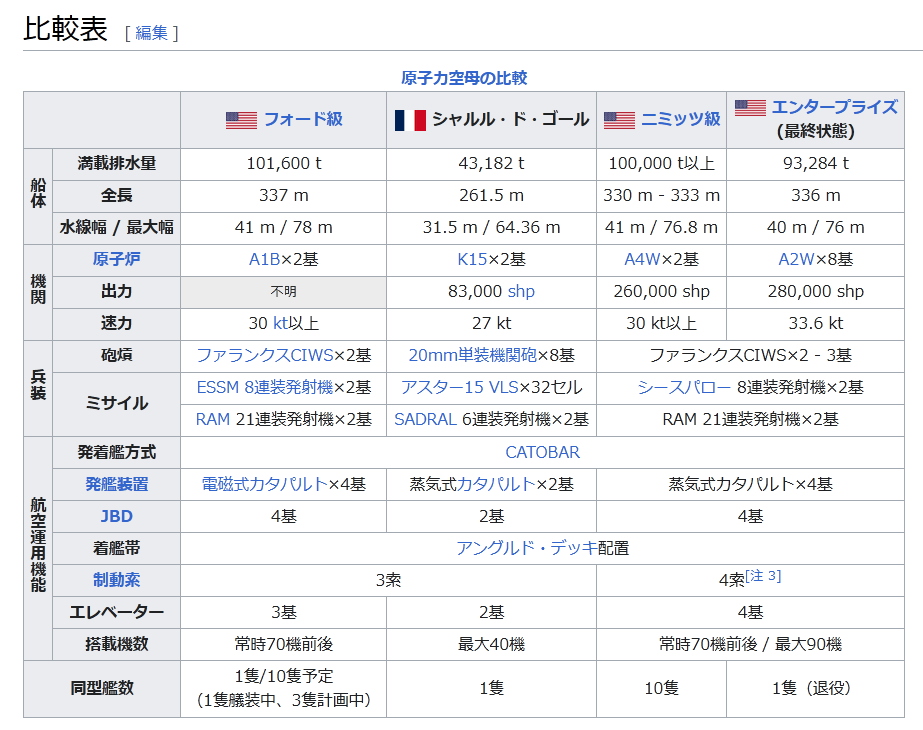Follow the フォード級 column header link
This screenshot has width=923, height=730.
pos(303,120)
